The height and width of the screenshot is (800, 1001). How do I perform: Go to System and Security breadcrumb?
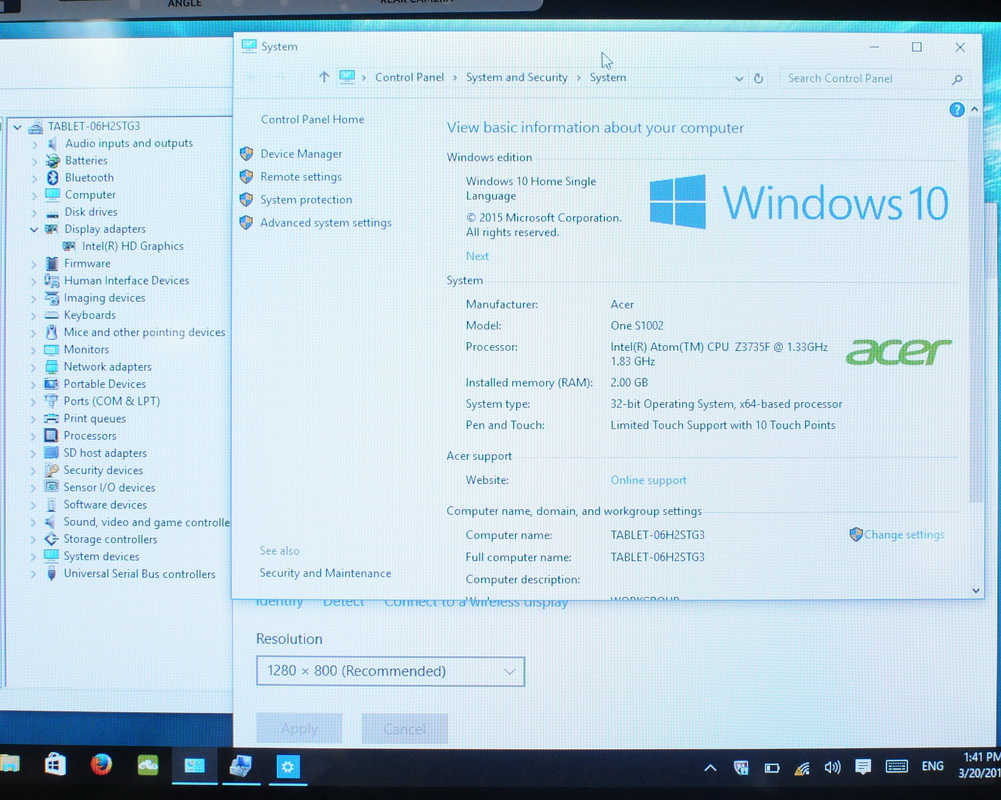pos(516,77)
